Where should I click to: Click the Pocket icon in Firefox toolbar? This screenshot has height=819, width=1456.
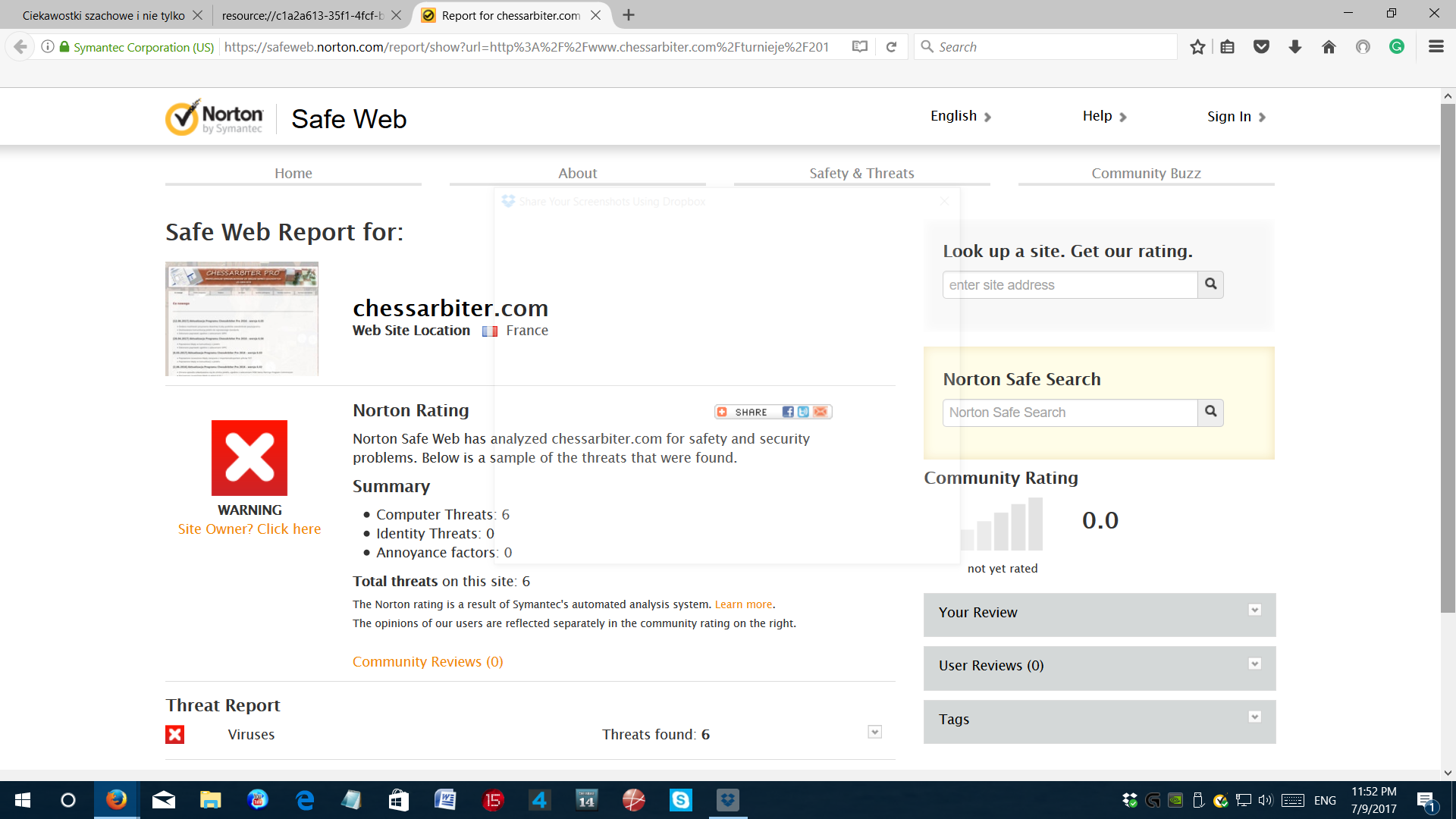[x=1261, y=47]
